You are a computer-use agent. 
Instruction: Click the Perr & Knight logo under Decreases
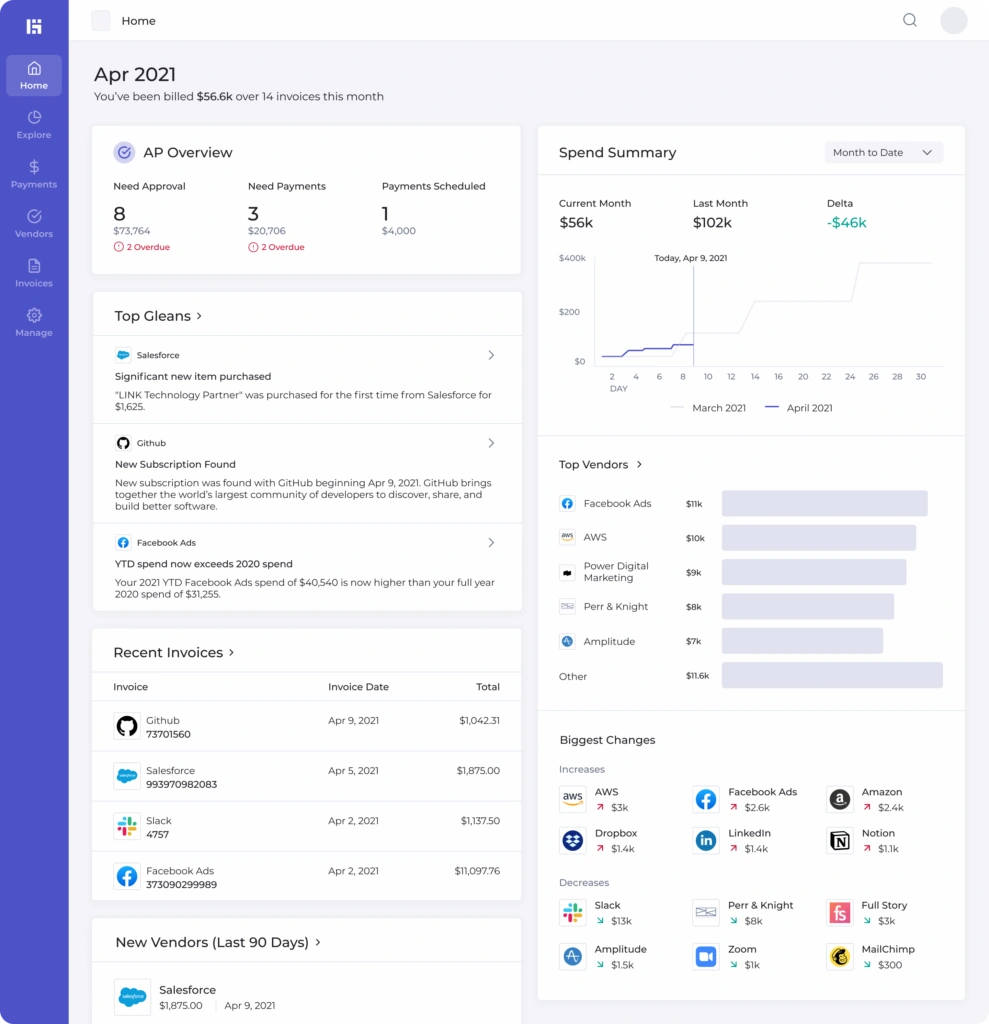[x=706, y=912]
